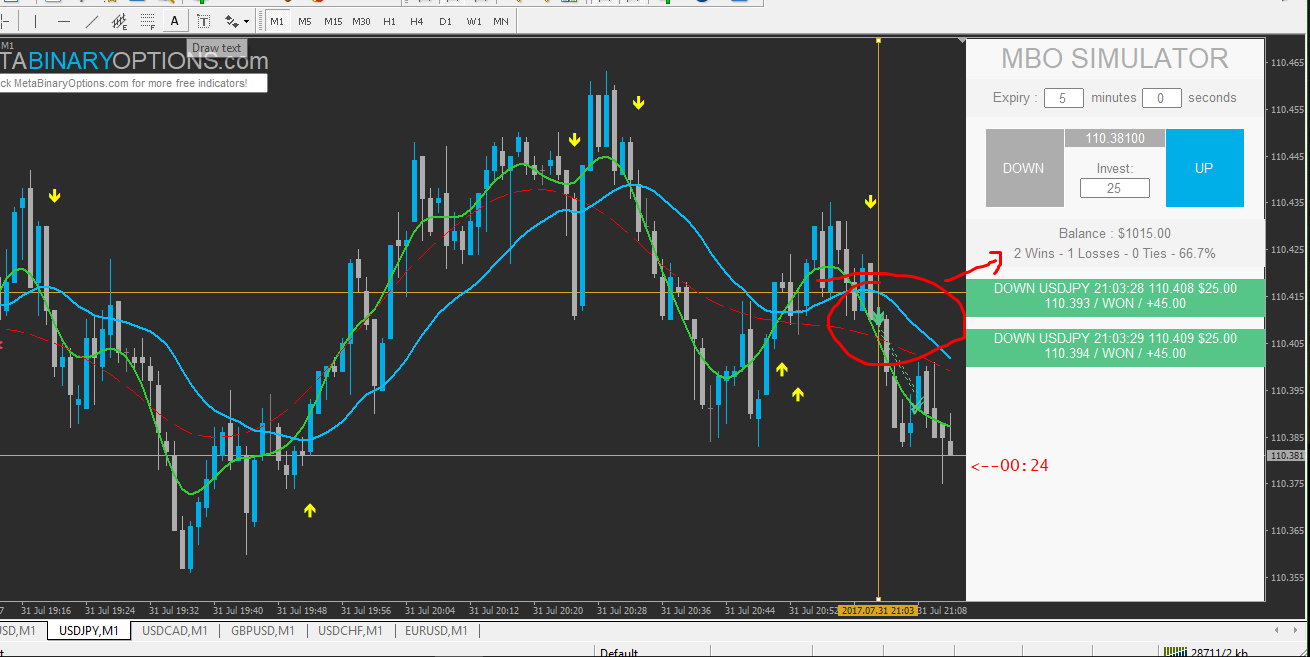Open the arrows objects dropdown
1310x657 pixels.
237,21
